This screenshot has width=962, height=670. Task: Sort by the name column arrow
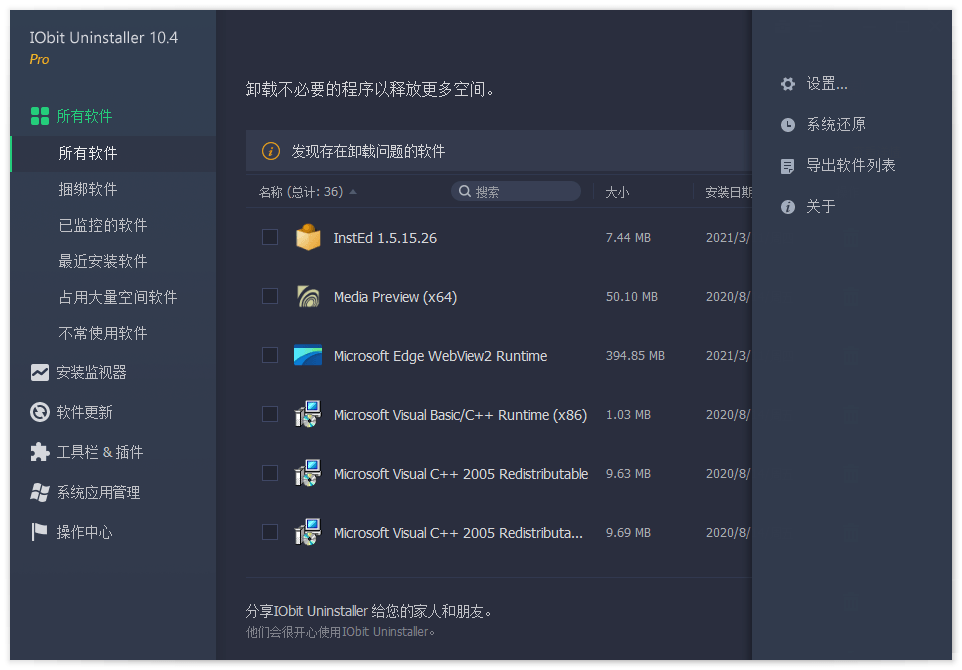[353, 192]
